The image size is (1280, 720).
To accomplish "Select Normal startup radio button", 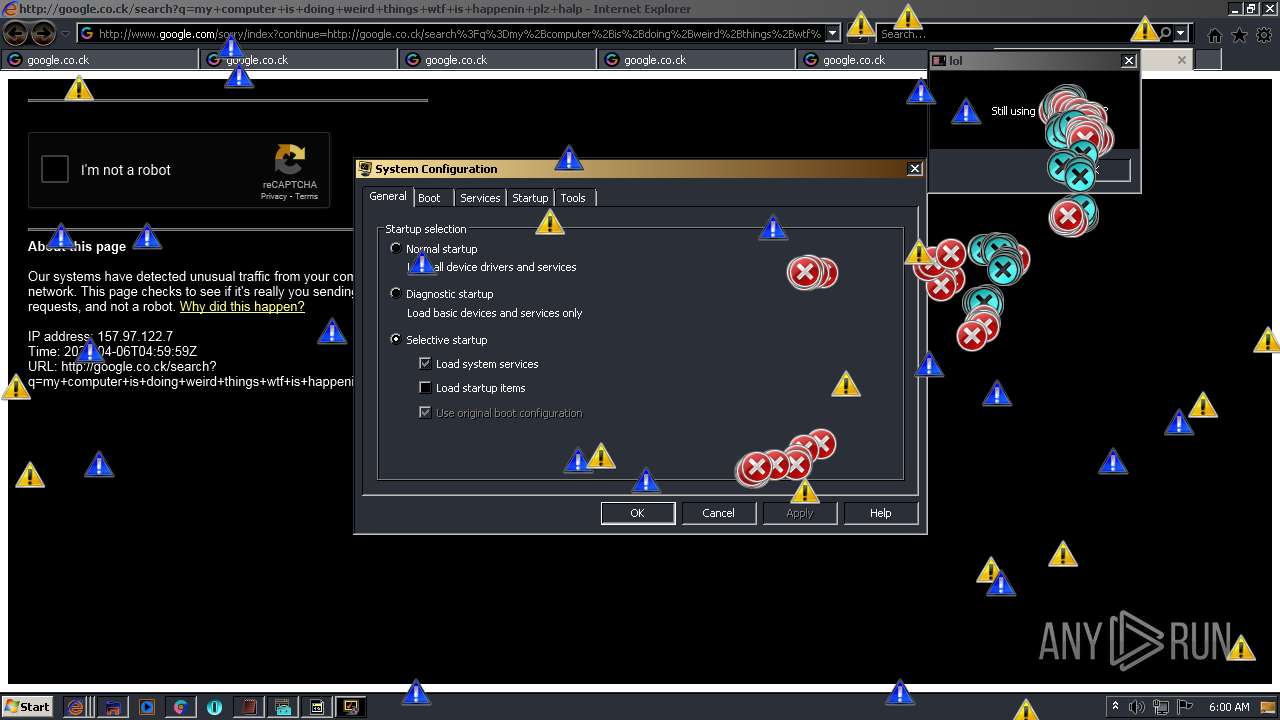I will click(x=396, y=248).
